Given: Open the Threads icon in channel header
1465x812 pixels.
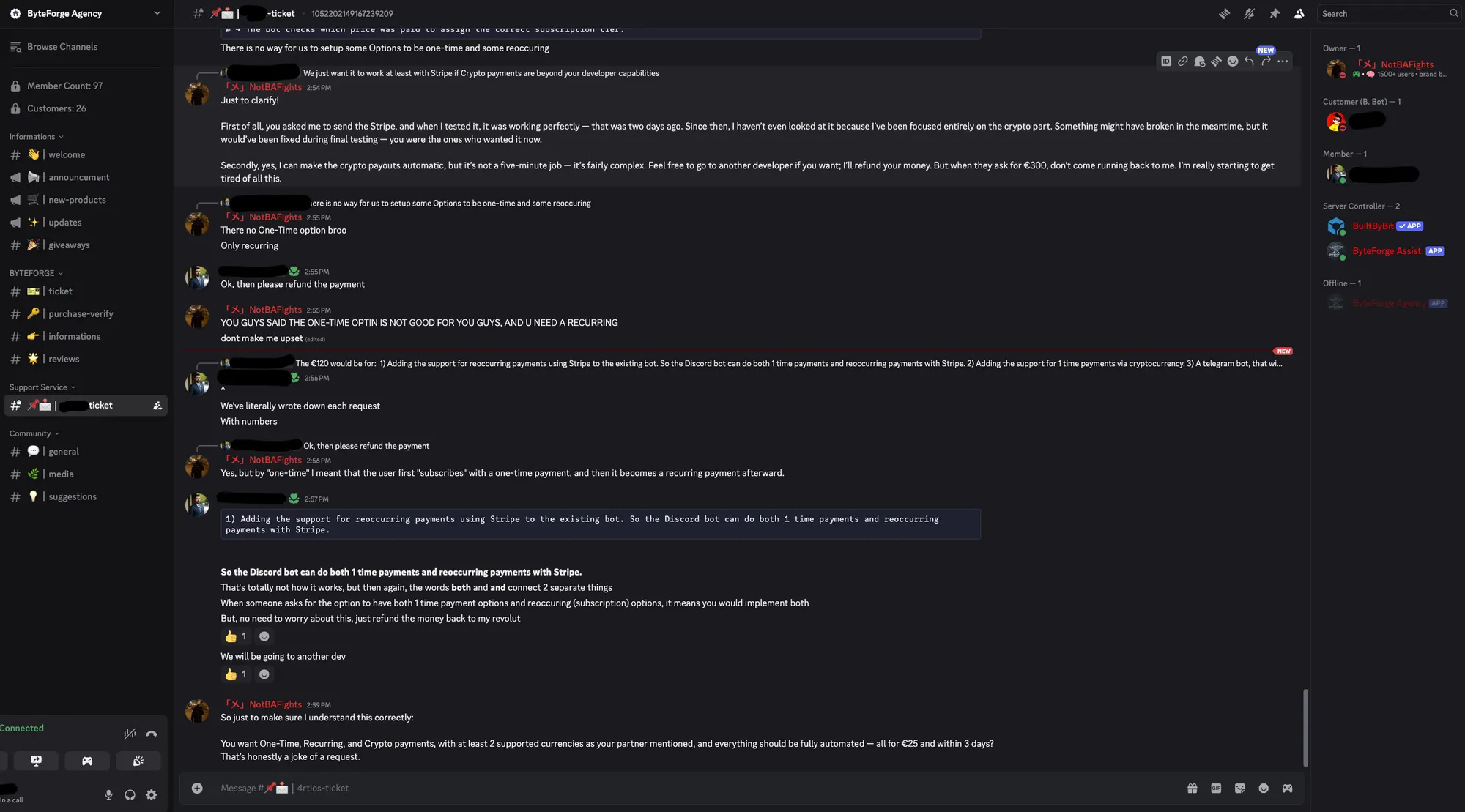Looking at the screenshot, I should tap(1224, 14).
